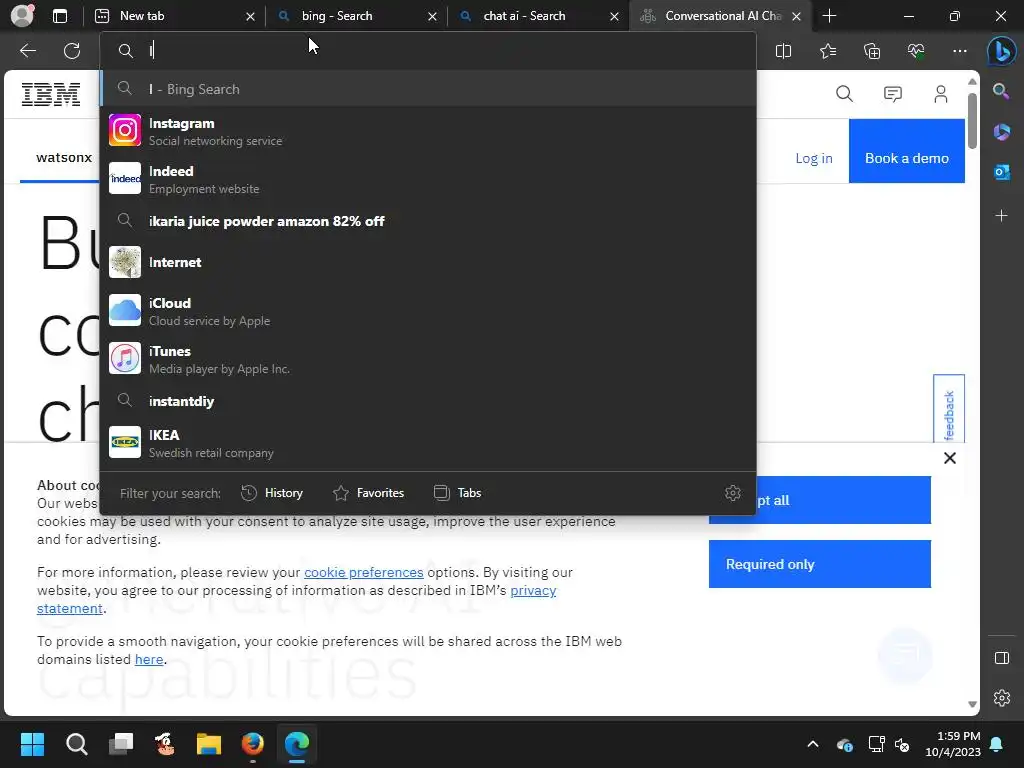The image size is (1024, 768).
Task: Click the Log in link
Action: pyautogui.click(x=814, y=158)
